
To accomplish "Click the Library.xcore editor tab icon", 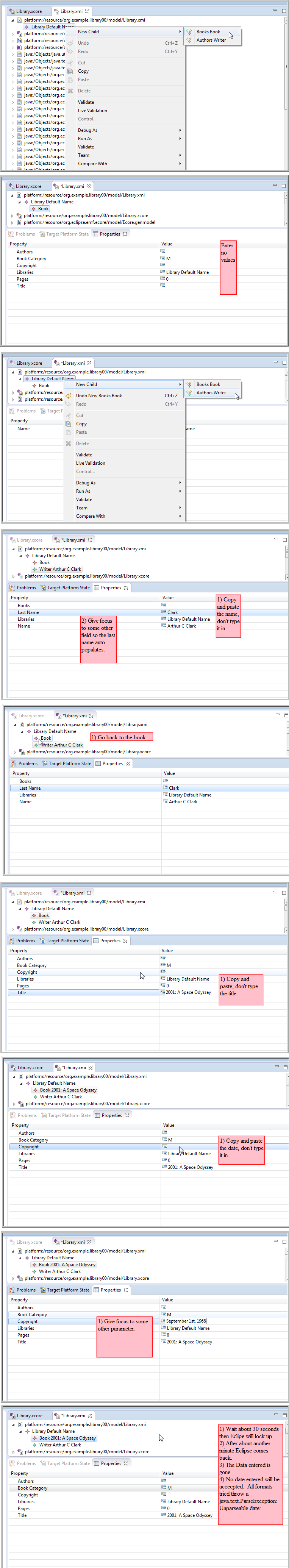I will 12,11.
